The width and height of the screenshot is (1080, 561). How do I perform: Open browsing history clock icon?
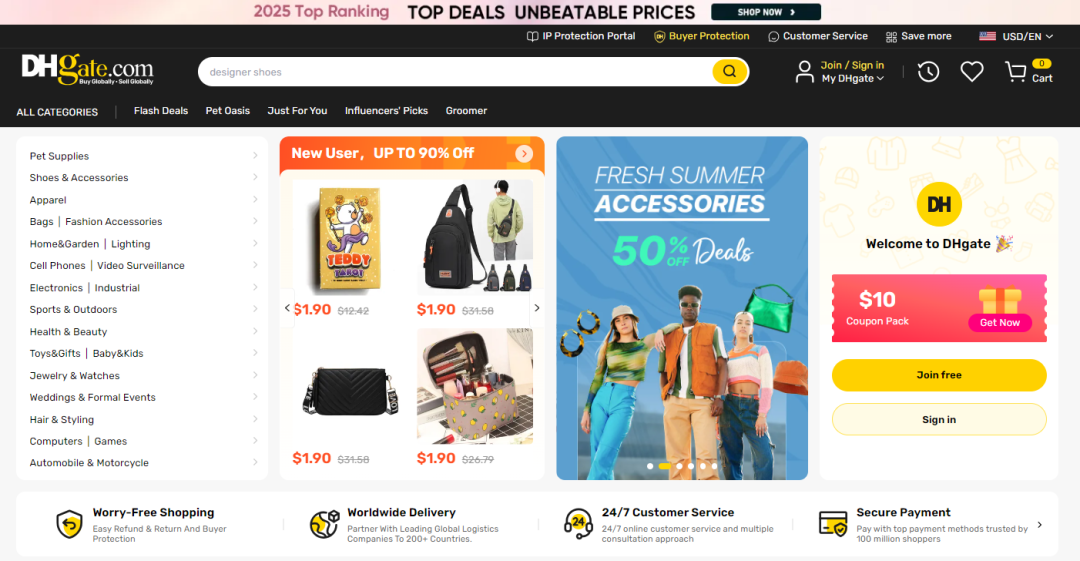928,72
